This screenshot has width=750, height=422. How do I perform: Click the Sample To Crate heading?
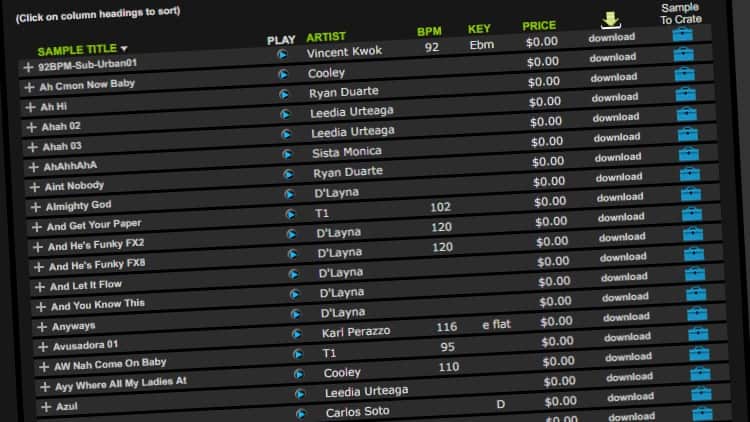pos(681,13)
